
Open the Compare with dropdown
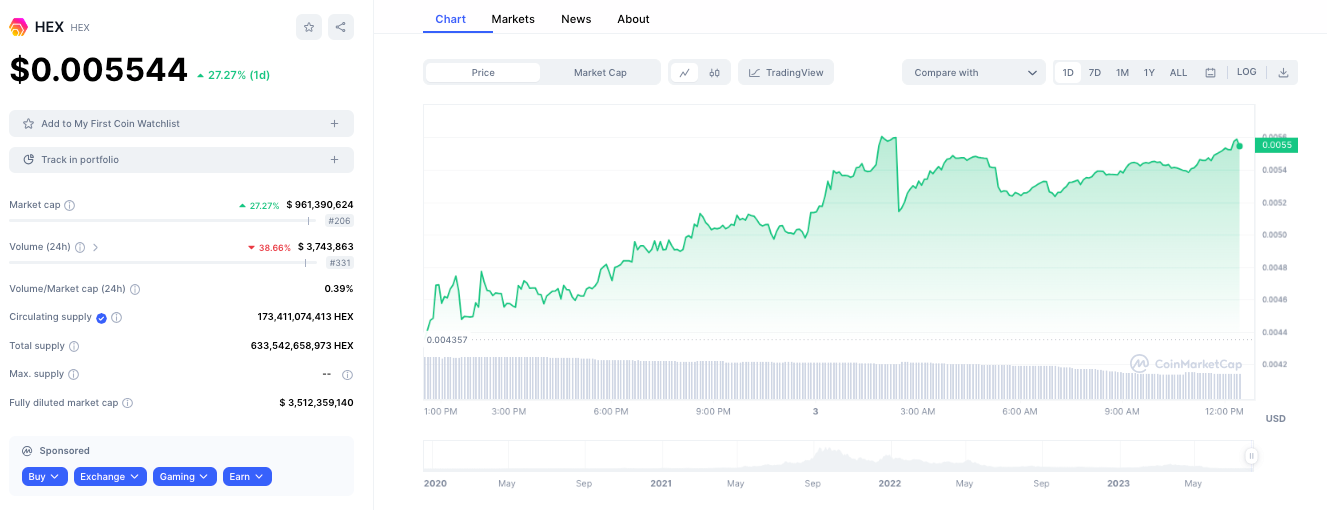click(974, 73)
